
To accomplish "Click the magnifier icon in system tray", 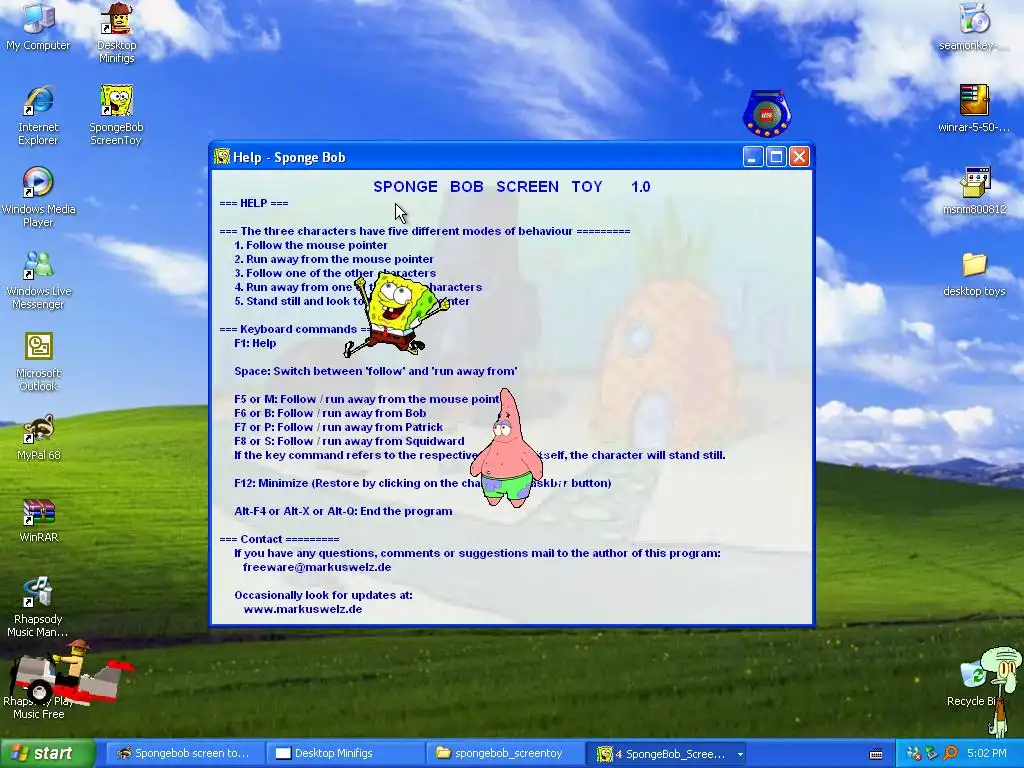I will (x=950, y=754).
